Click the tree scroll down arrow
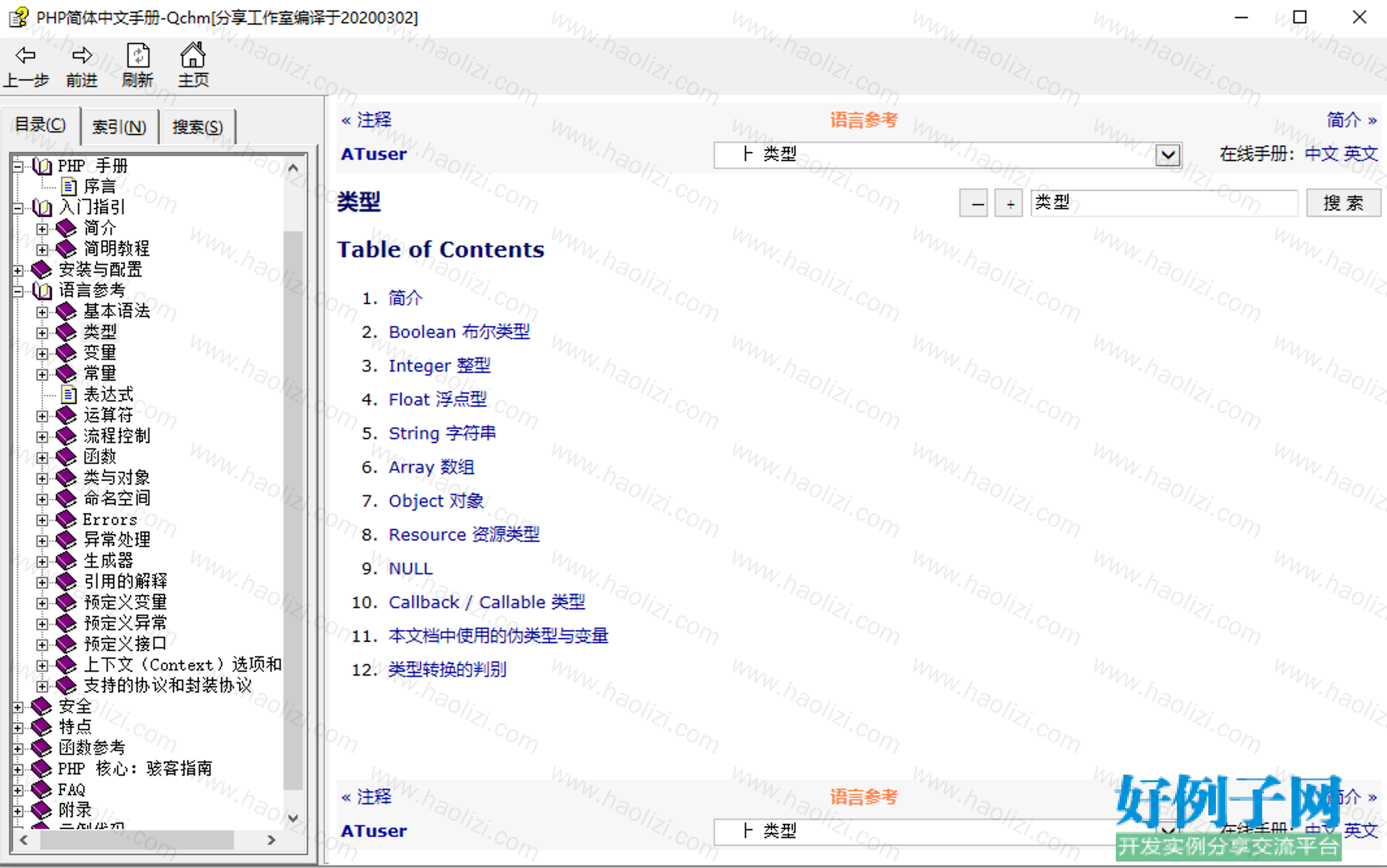 click(x=293, y=818)
